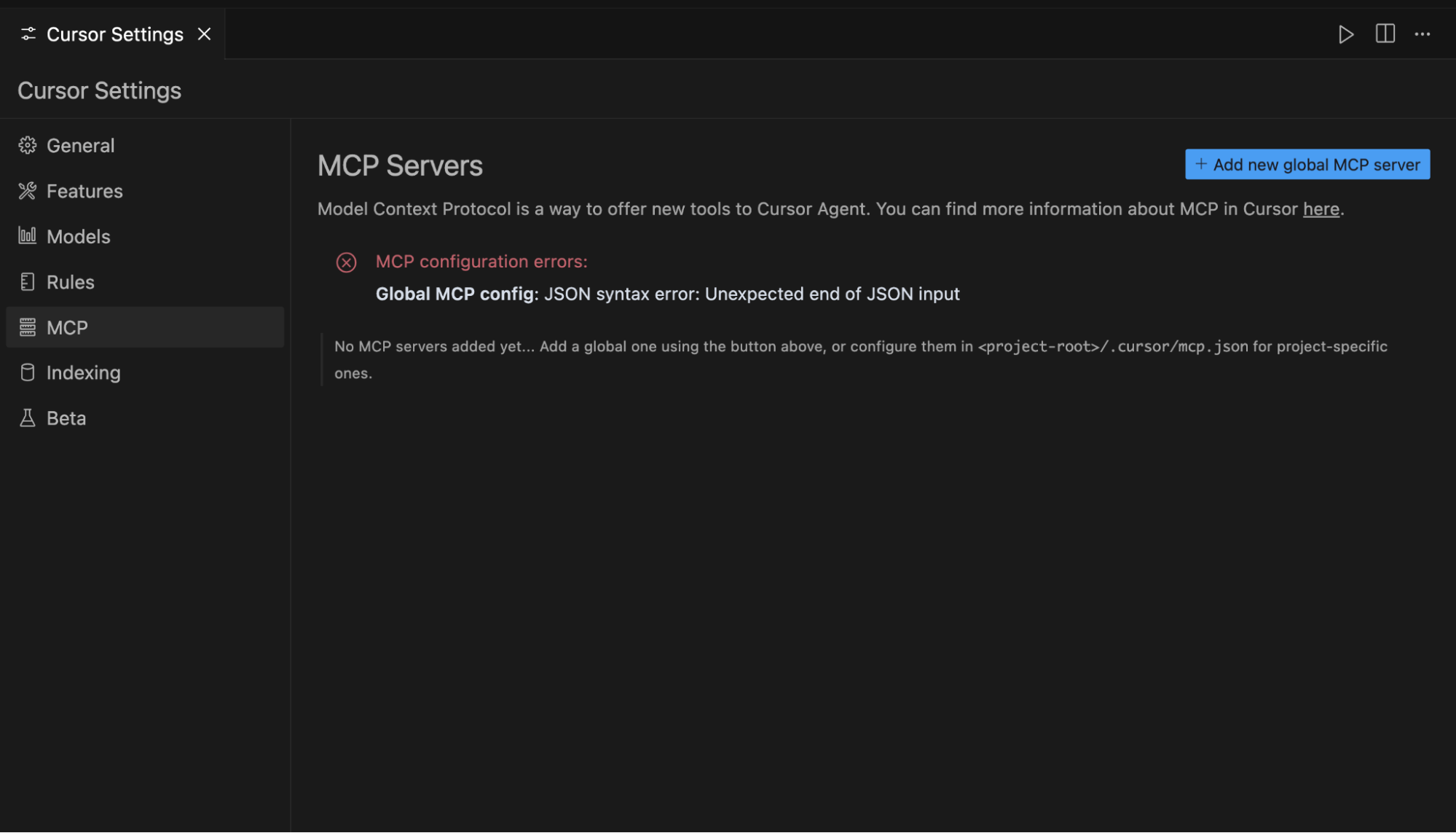Viewport: 1456px width, 833px height.
Task: Click the Beta flask icon
Action: pos(27,418)
